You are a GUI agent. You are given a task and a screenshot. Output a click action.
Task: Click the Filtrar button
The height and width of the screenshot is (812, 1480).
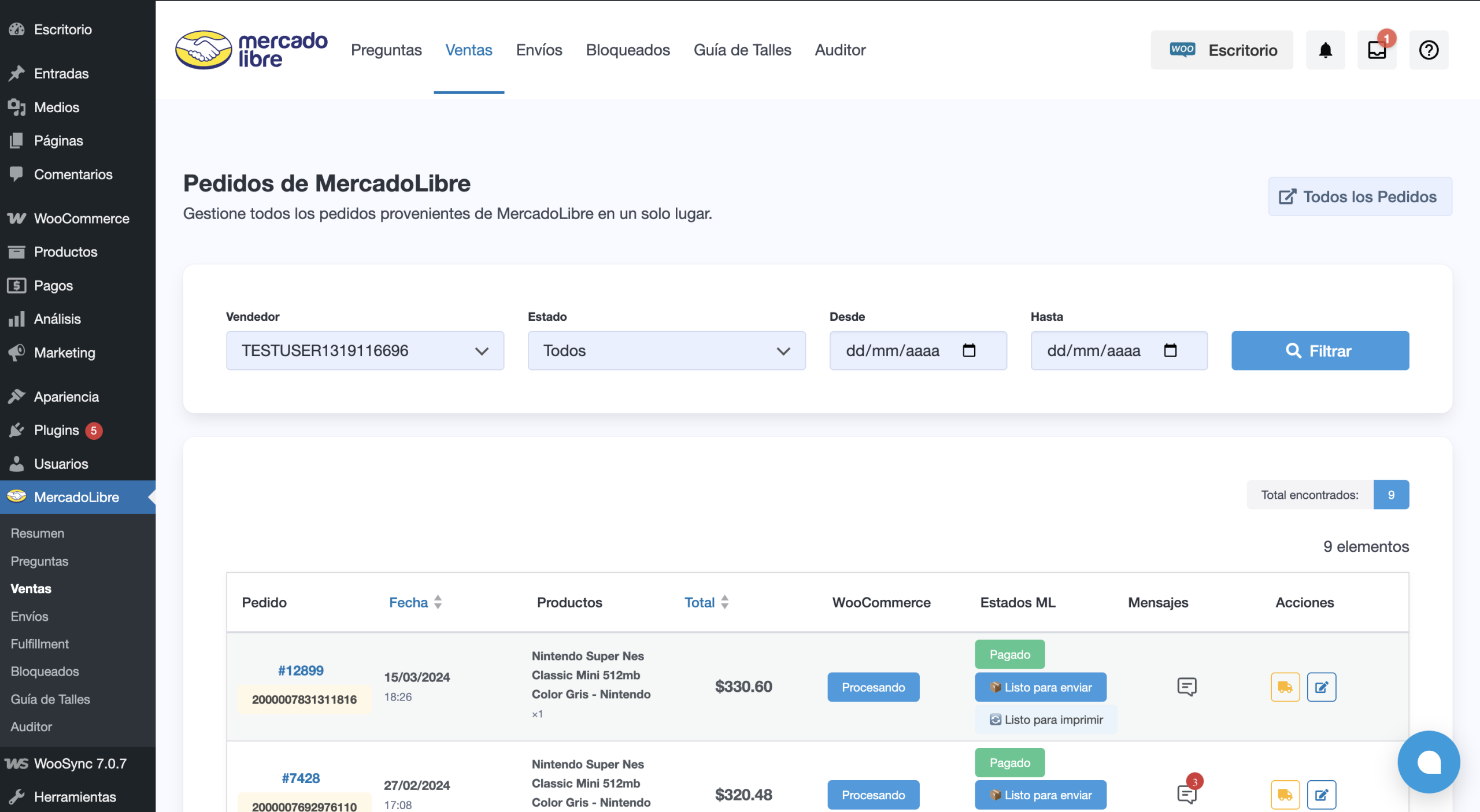1320,351
